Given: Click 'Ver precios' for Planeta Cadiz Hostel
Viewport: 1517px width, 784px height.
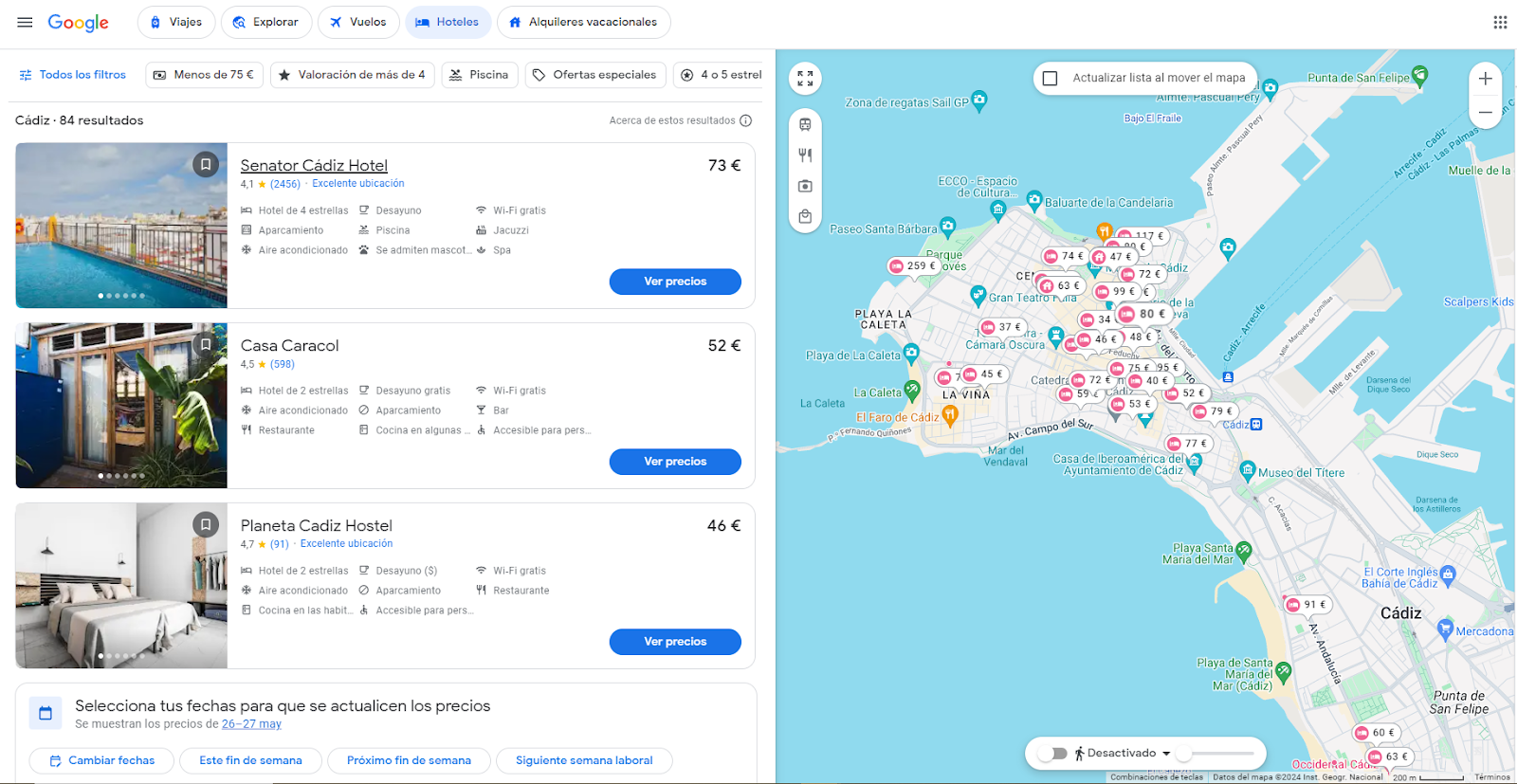Looking at the screenshot, I should [675, 642].
